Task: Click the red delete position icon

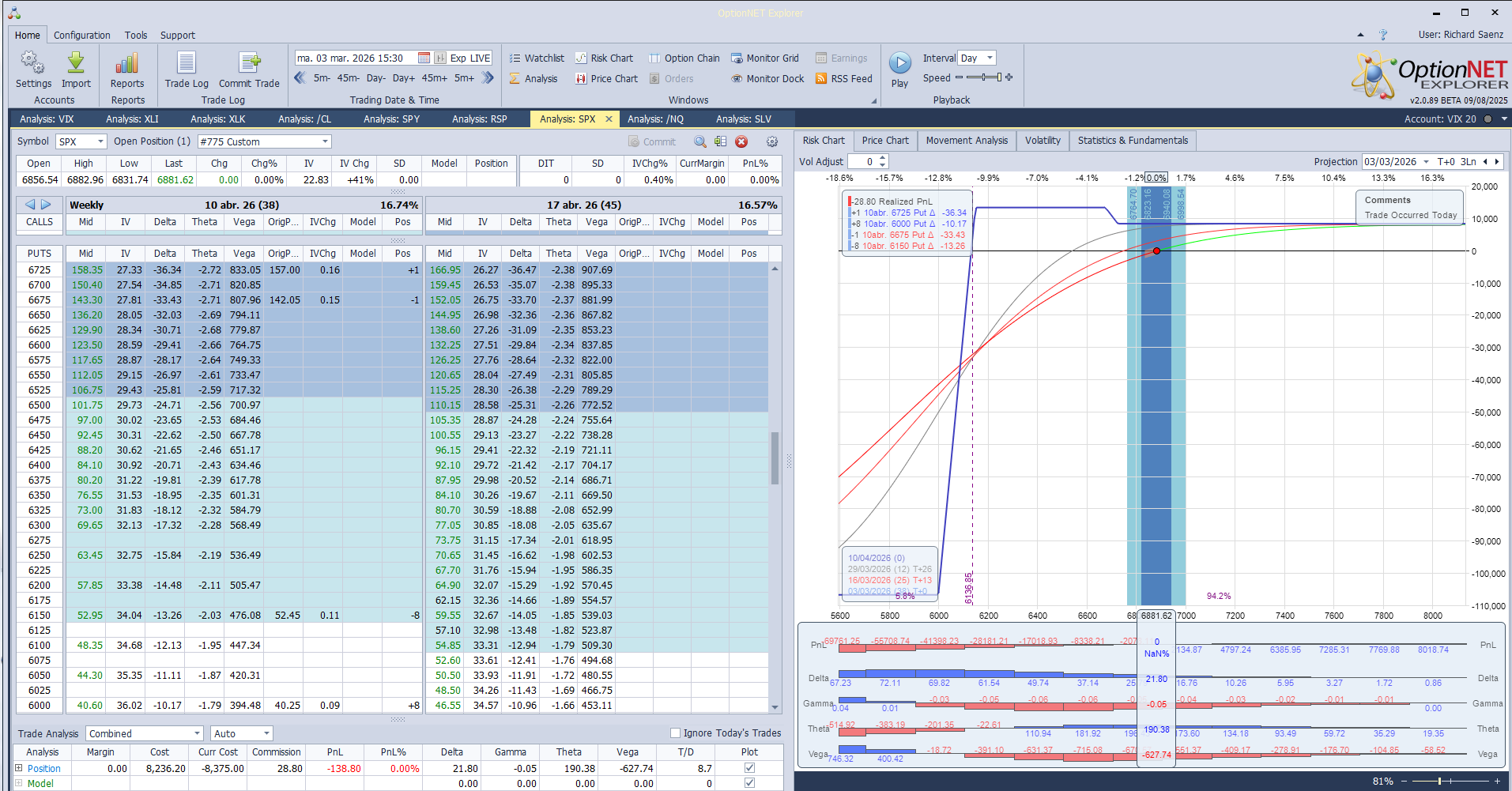Action: click(741, 141)
